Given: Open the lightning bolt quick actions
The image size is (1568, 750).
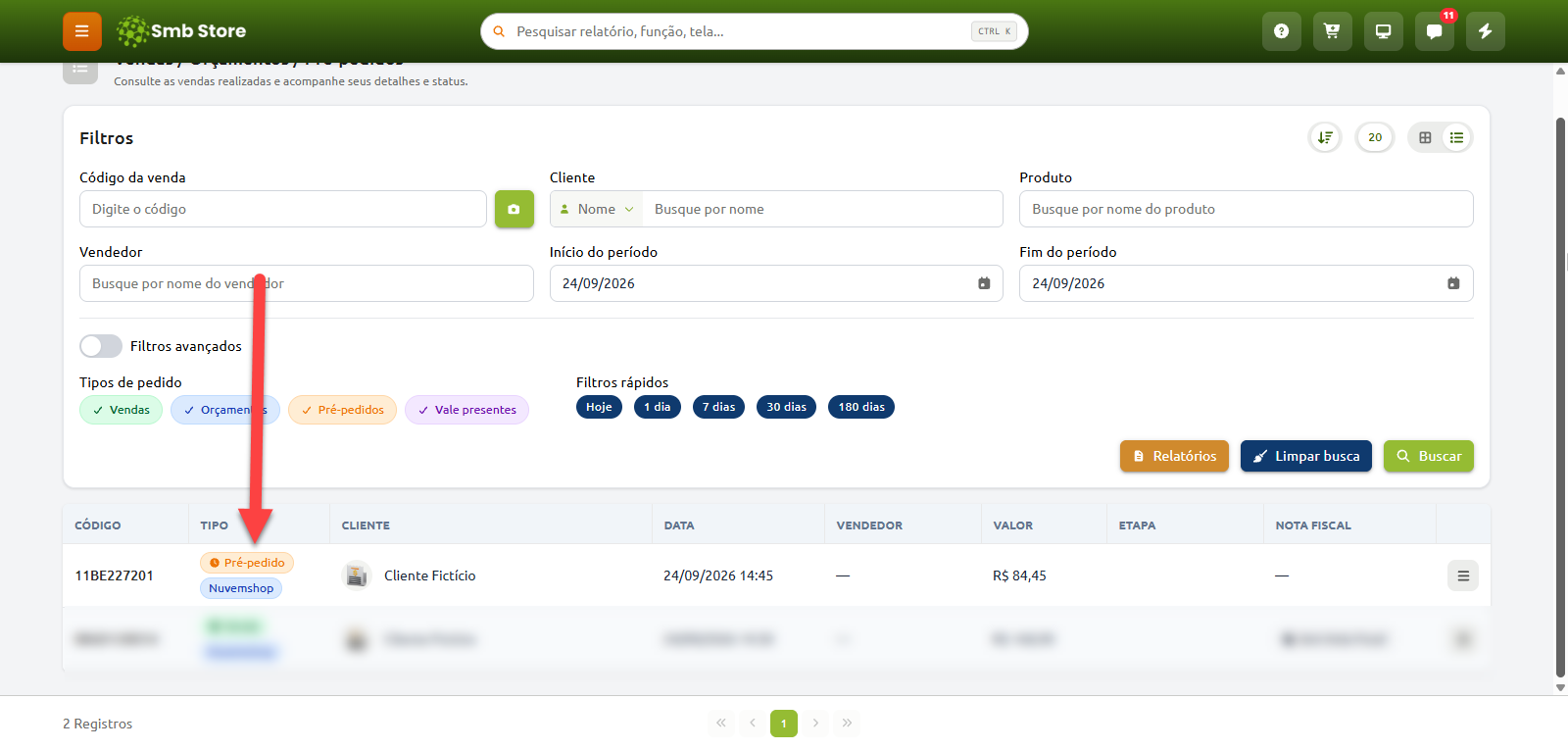Looking at the screenshot, I should (1486, 31).
